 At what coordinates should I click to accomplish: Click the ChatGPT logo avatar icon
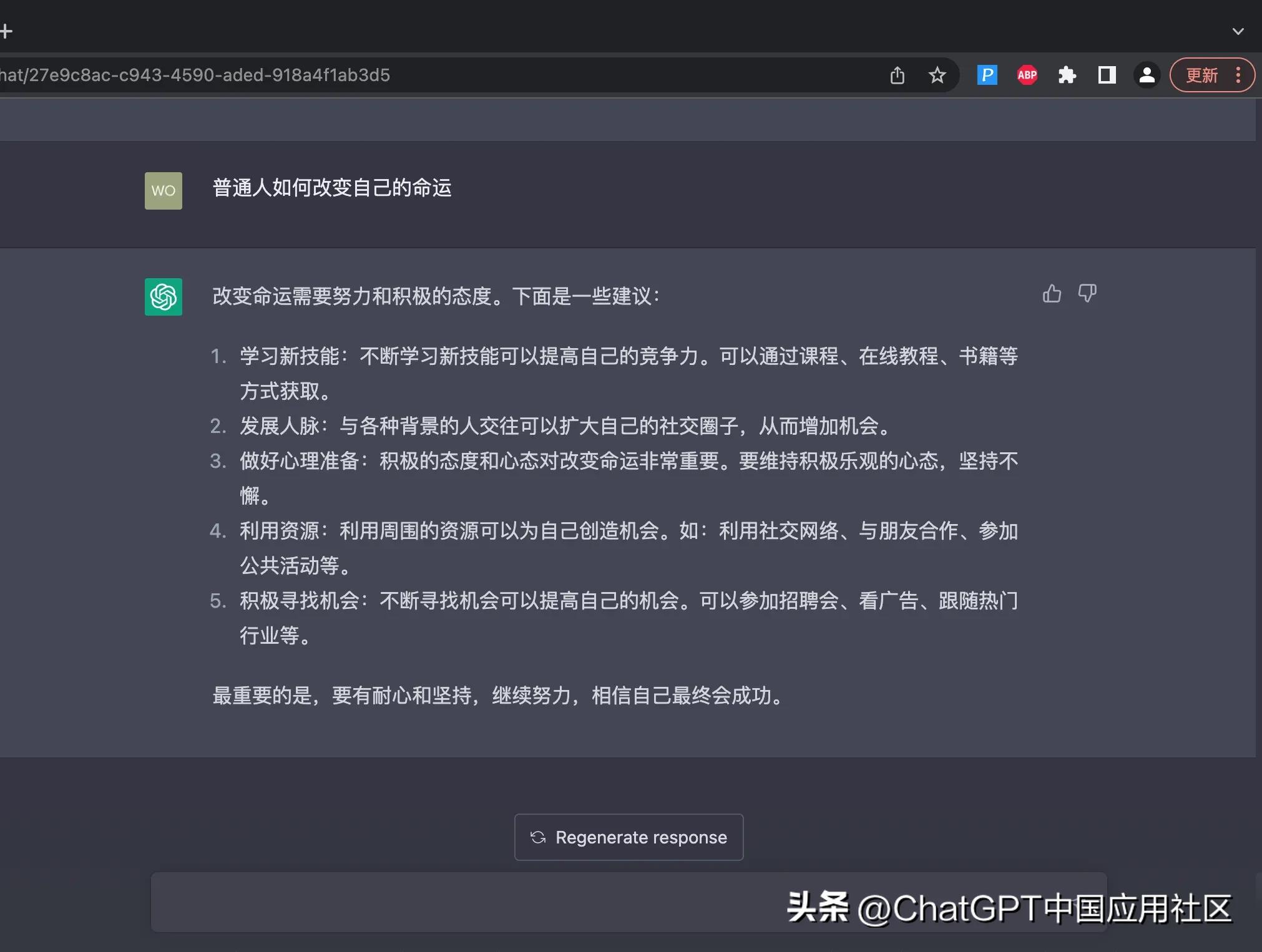coord(164,298)
